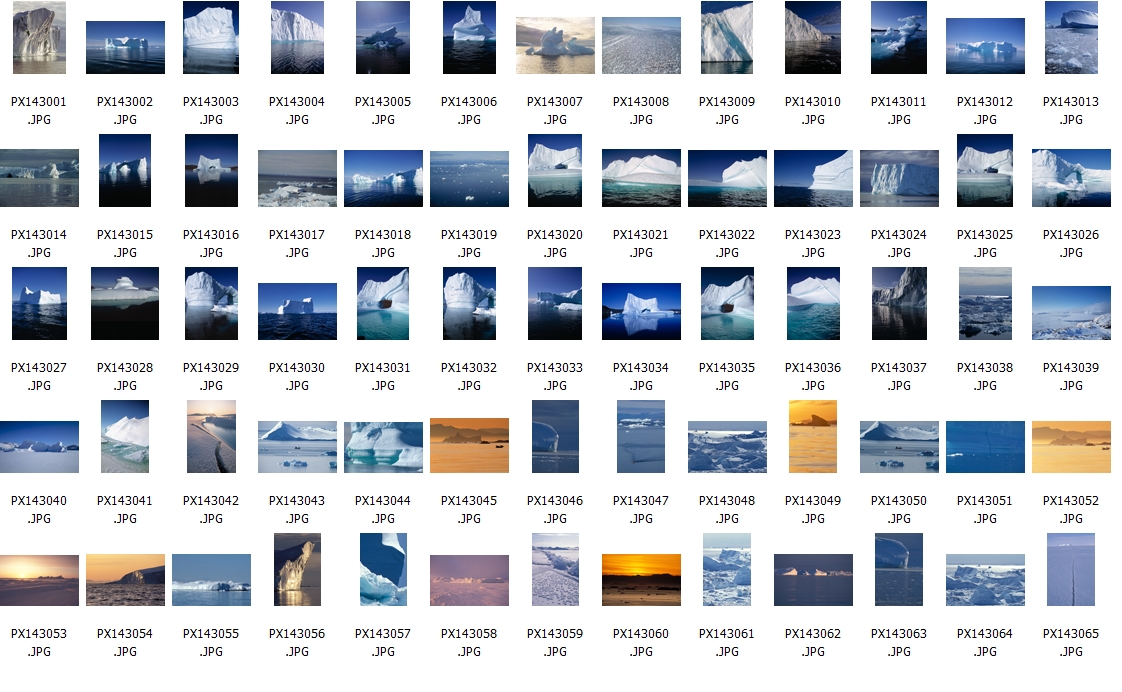
Task: Select the PX143042.JPG portrait thumbnail
Action: coord(211,437)
